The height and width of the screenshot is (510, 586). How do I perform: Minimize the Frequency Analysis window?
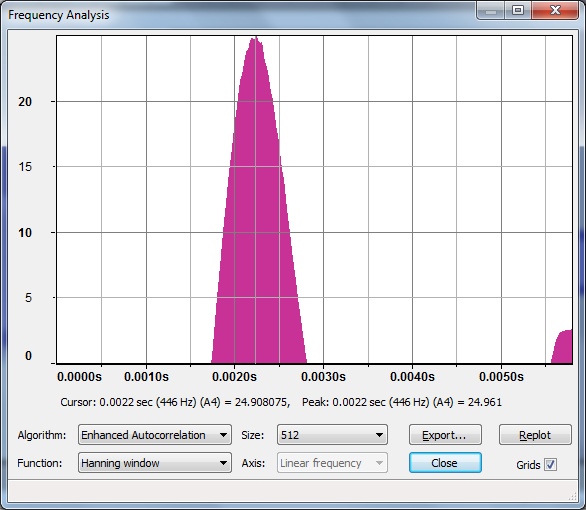click(x=491, y=11)
